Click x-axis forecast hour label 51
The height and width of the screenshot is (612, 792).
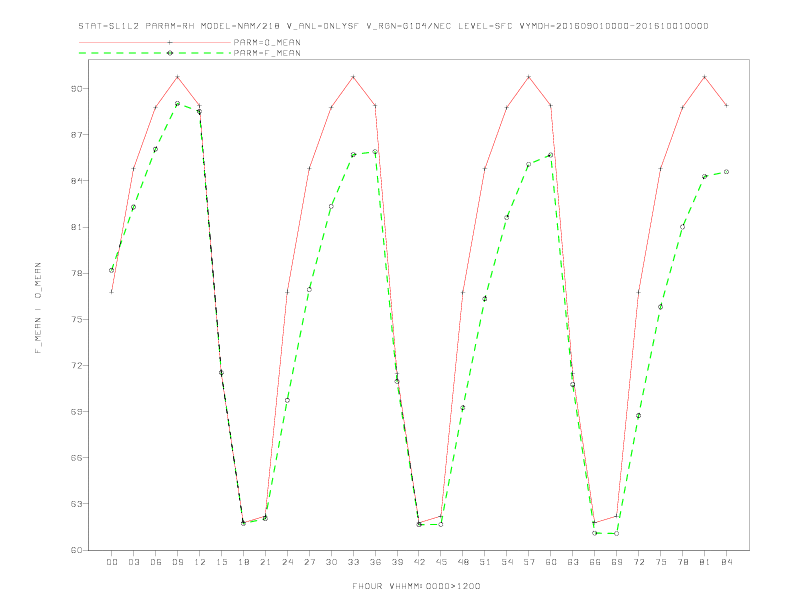coord(485,562)
